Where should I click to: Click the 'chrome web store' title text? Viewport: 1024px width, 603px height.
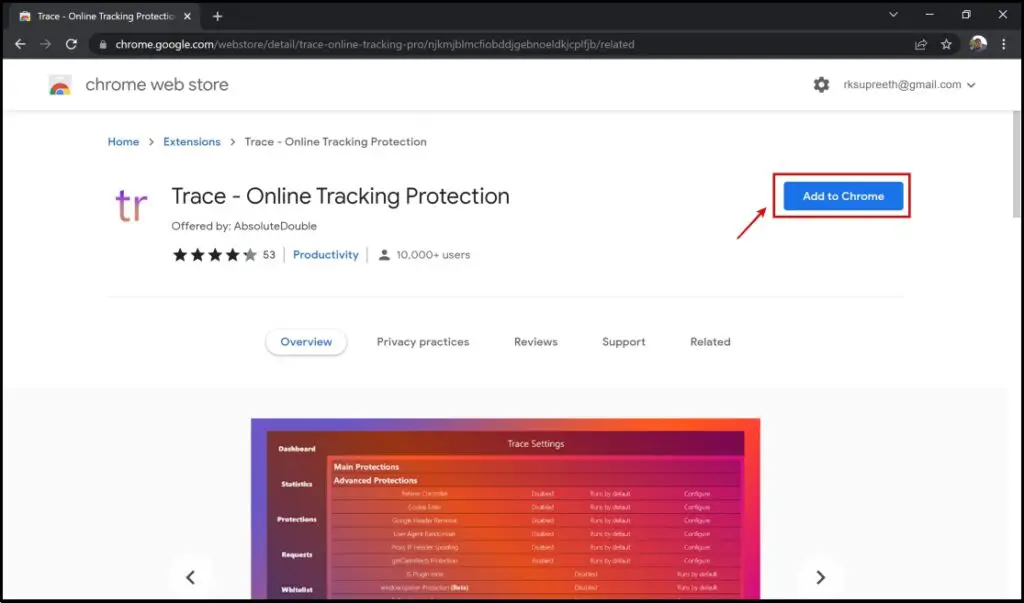click(157, 85)
